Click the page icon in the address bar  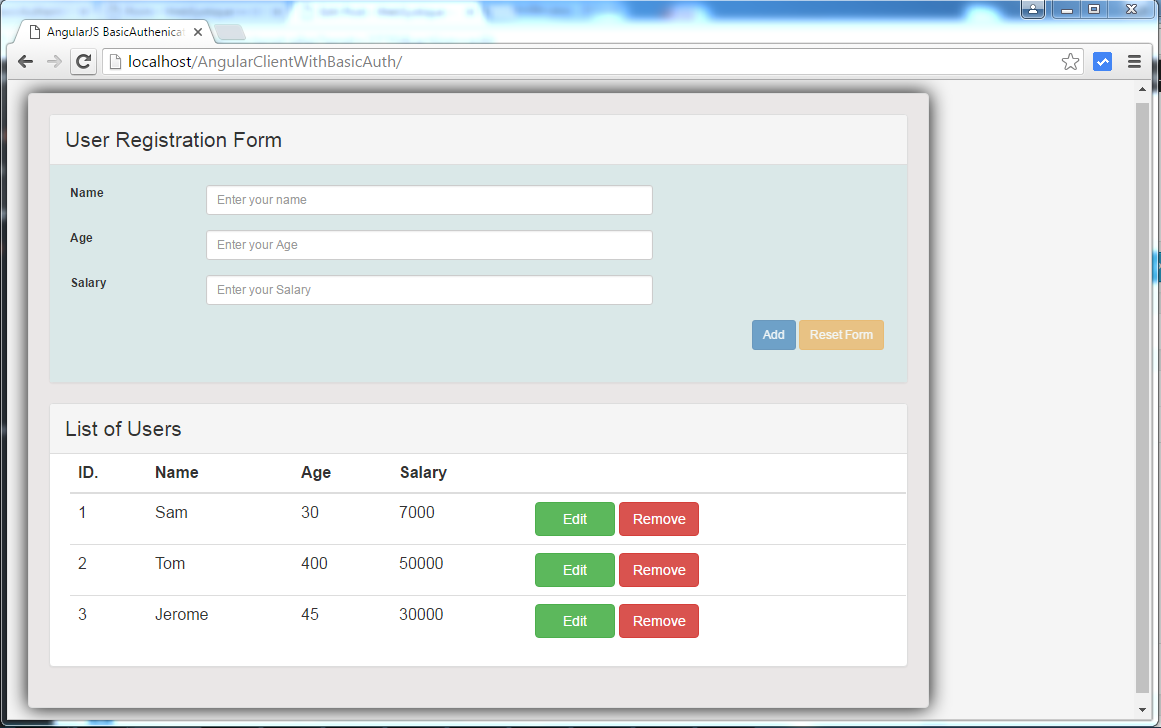pos(115,61)
